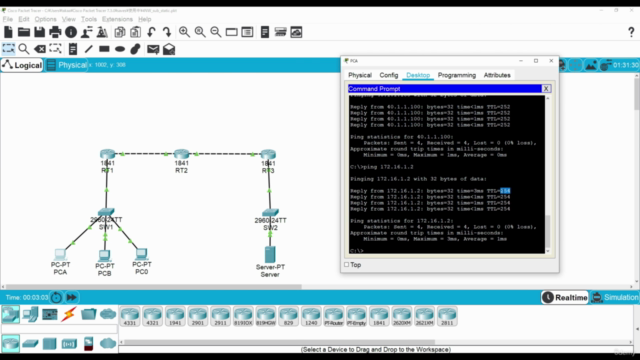This screenshot has height=360, width=640.
Task: Switch to Simulation mode
Action: 615,298
